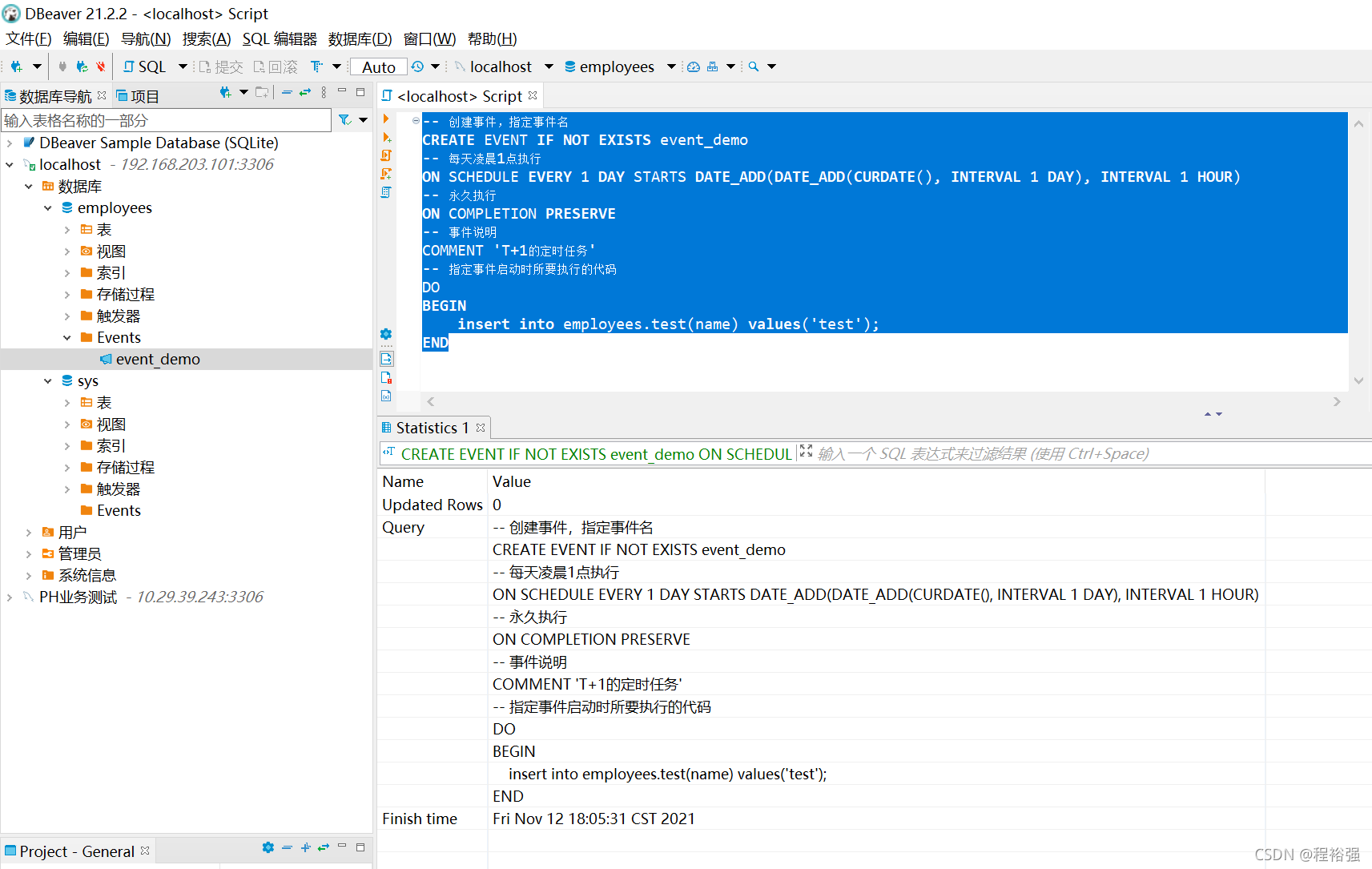The width and height of the screenshot is (1372, 869).
Task: Open navigator view menu (three dots)
Action: 324,93
